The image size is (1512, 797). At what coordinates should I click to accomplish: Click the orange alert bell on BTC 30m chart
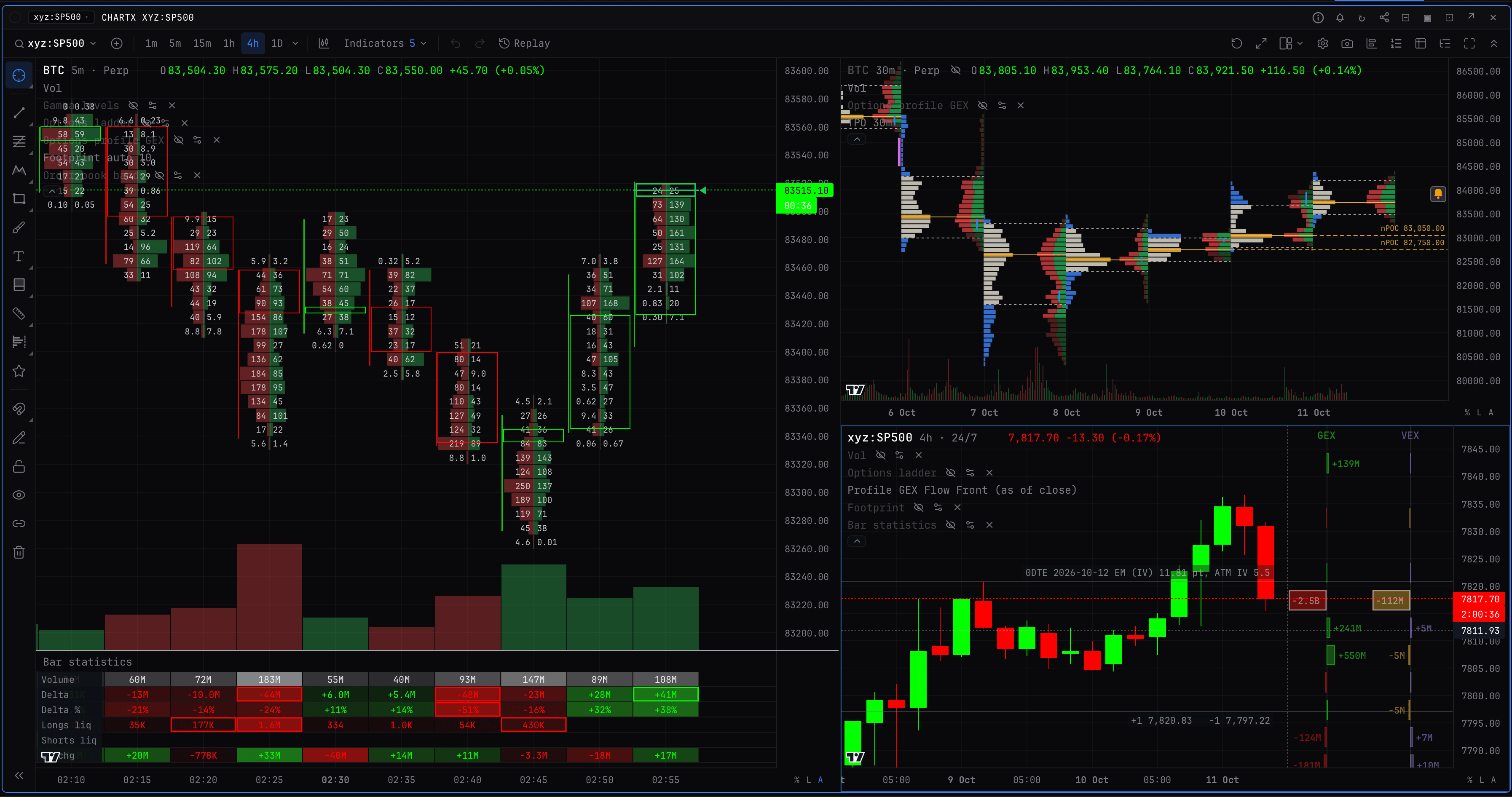(x=1438, y=194)
